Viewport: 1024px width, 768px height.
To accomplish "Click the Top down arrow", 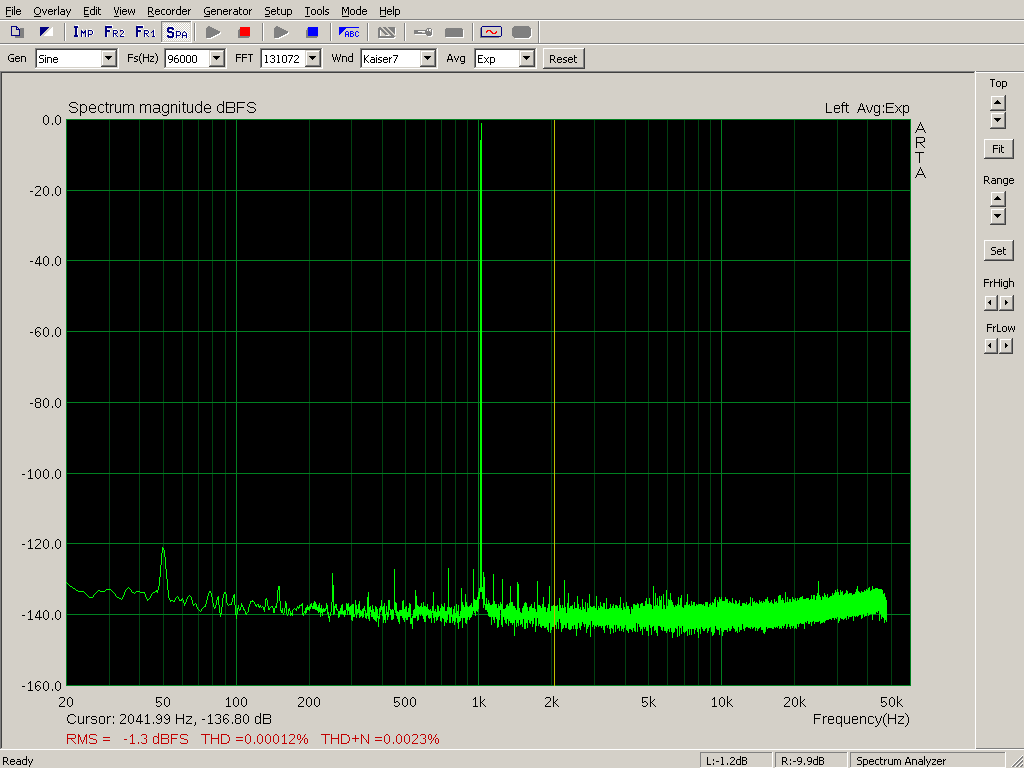I will [x=998, y=120].
